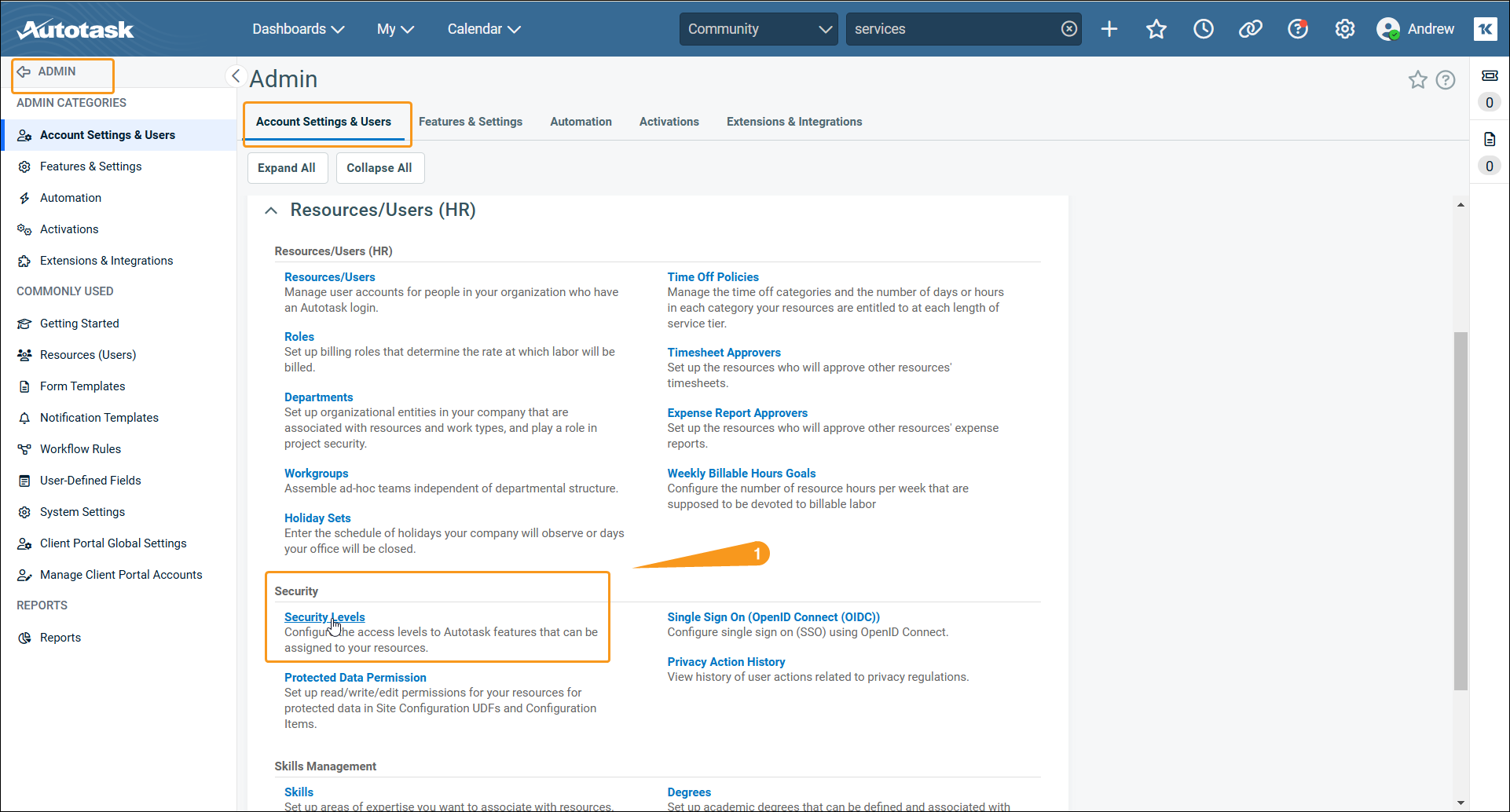Open the Security Levels link

(324, 617)
